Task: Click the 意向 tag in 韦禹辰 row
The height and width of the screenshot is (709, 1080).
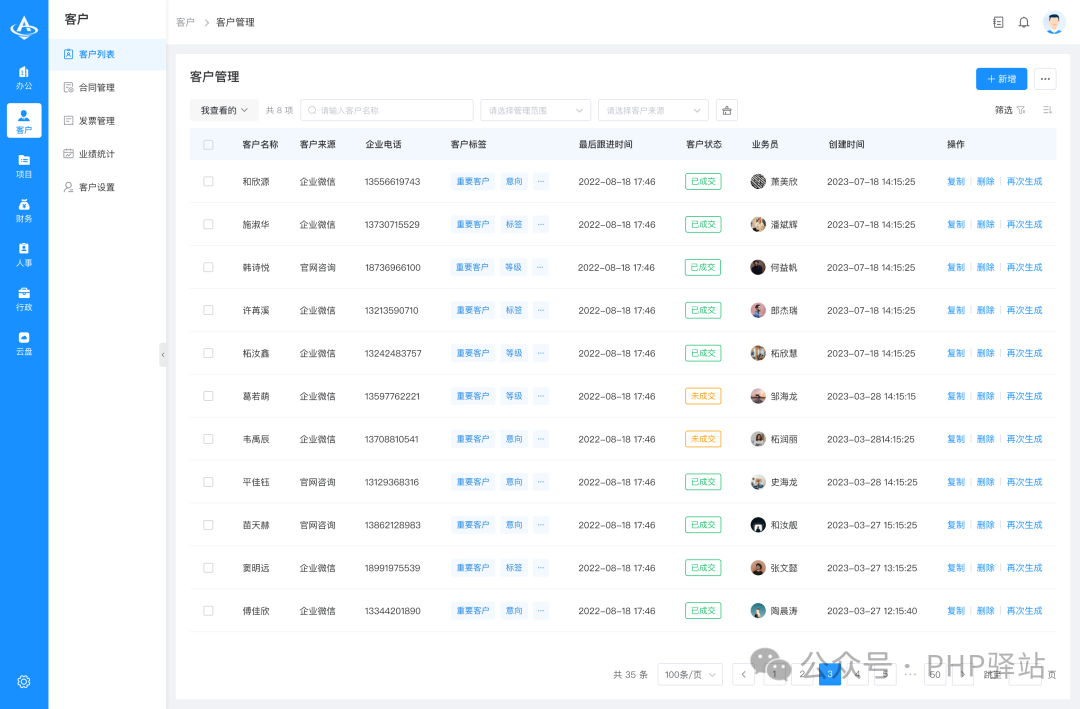Action: (x=514, y=439)
